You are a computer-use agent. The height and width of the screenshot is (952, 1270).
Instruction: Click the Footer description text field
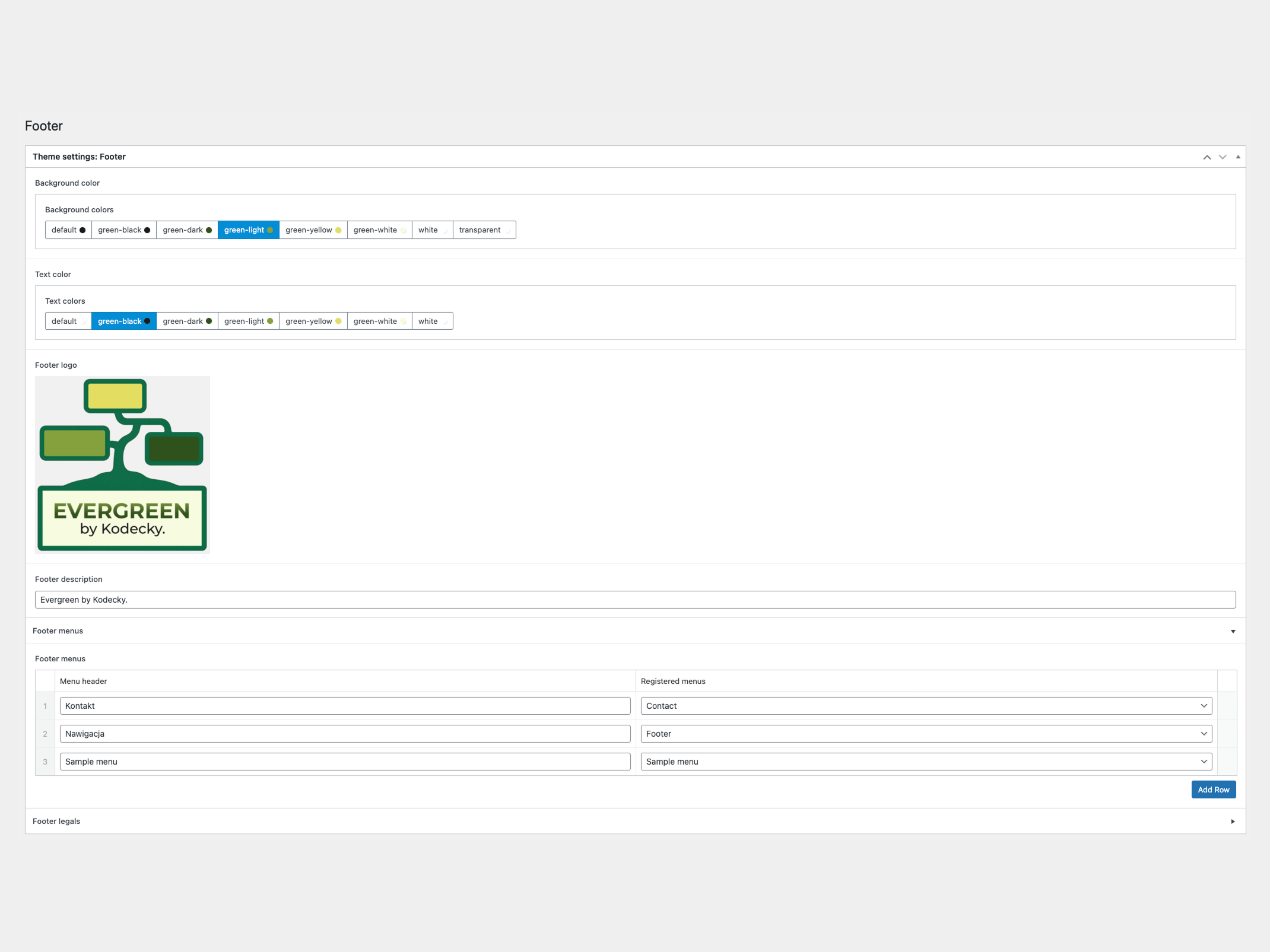click(635, 600)
